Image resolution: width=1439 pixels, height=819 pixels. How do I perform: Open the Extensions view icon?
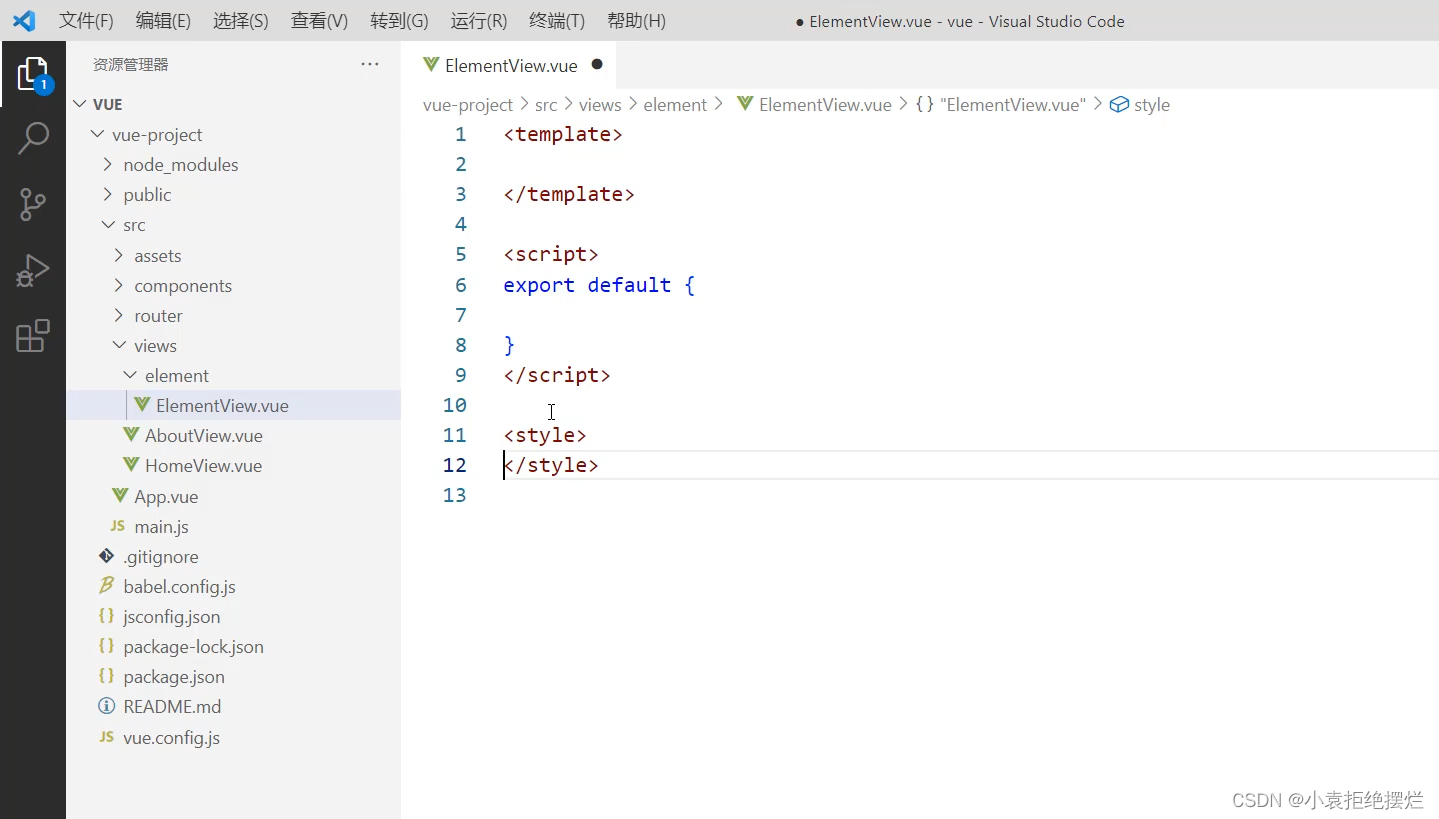tap(33, 336)
